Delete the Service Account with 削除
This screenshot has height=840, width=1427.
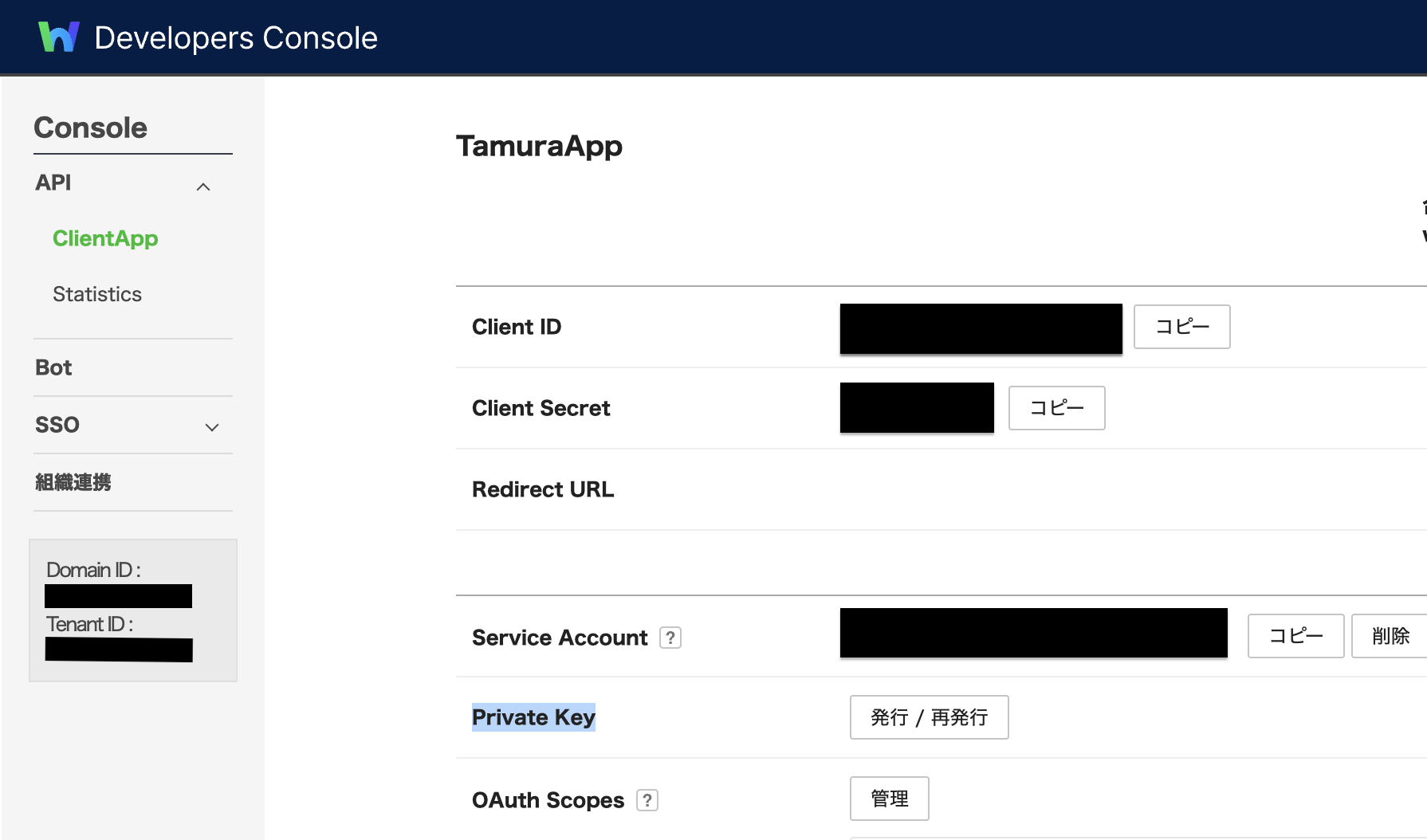[x=1390, y=636]
